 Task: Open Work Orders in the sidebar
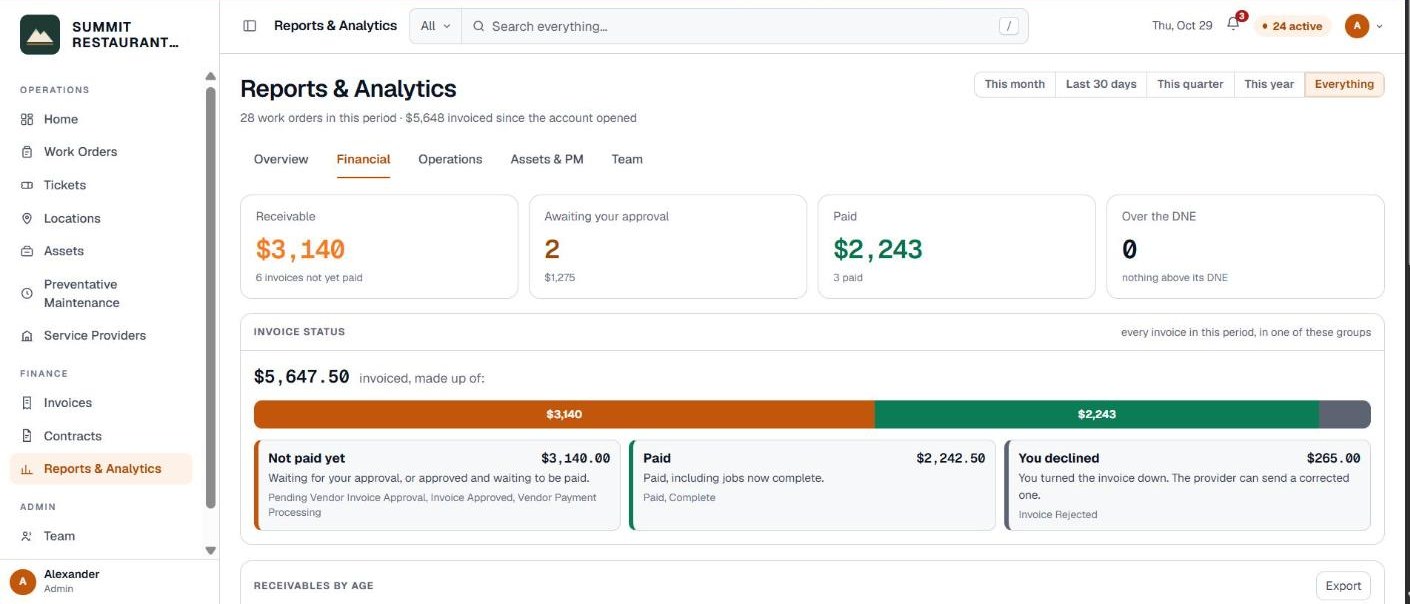101,152
